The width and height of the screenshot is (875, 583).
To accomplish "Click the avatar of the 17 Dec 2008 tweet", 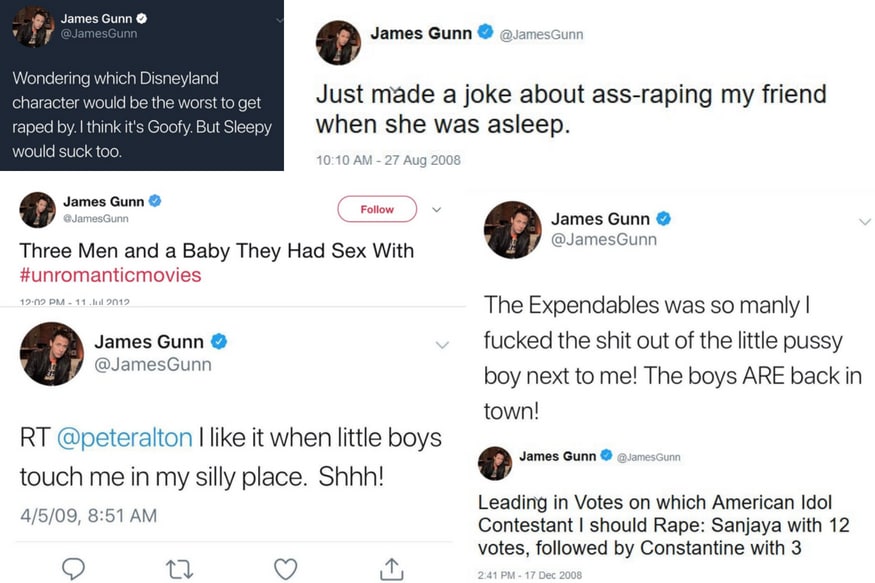I will pyautogui.click(x=495, y=463).
